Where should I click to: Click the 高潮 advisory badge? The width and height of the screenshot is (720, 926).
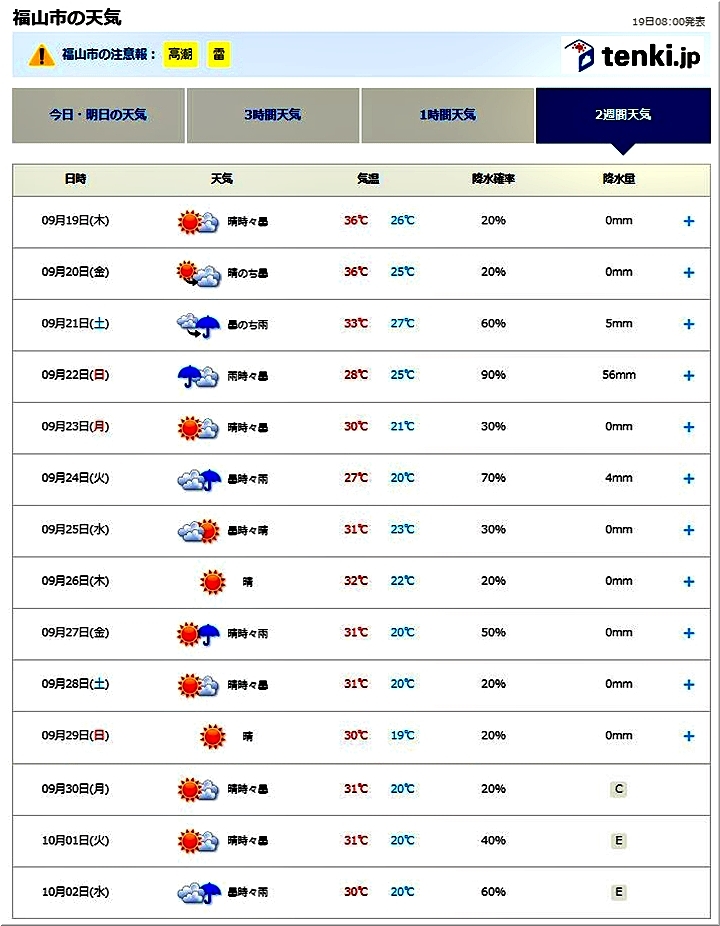(x=181, y=54)
